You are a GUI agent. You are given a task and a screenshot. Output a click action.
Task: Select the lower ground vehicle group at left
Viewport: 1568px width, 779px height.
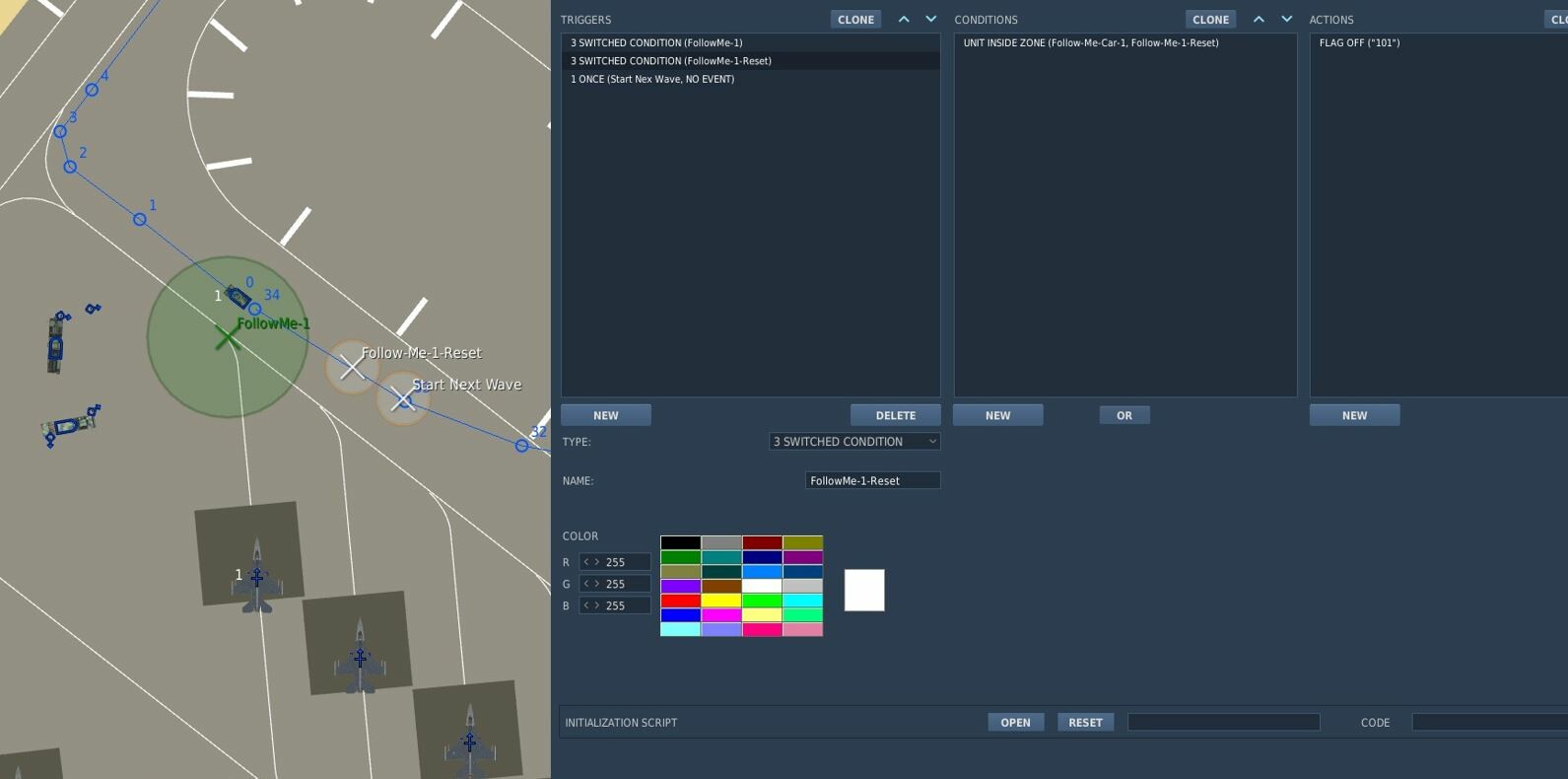(70, 426)
